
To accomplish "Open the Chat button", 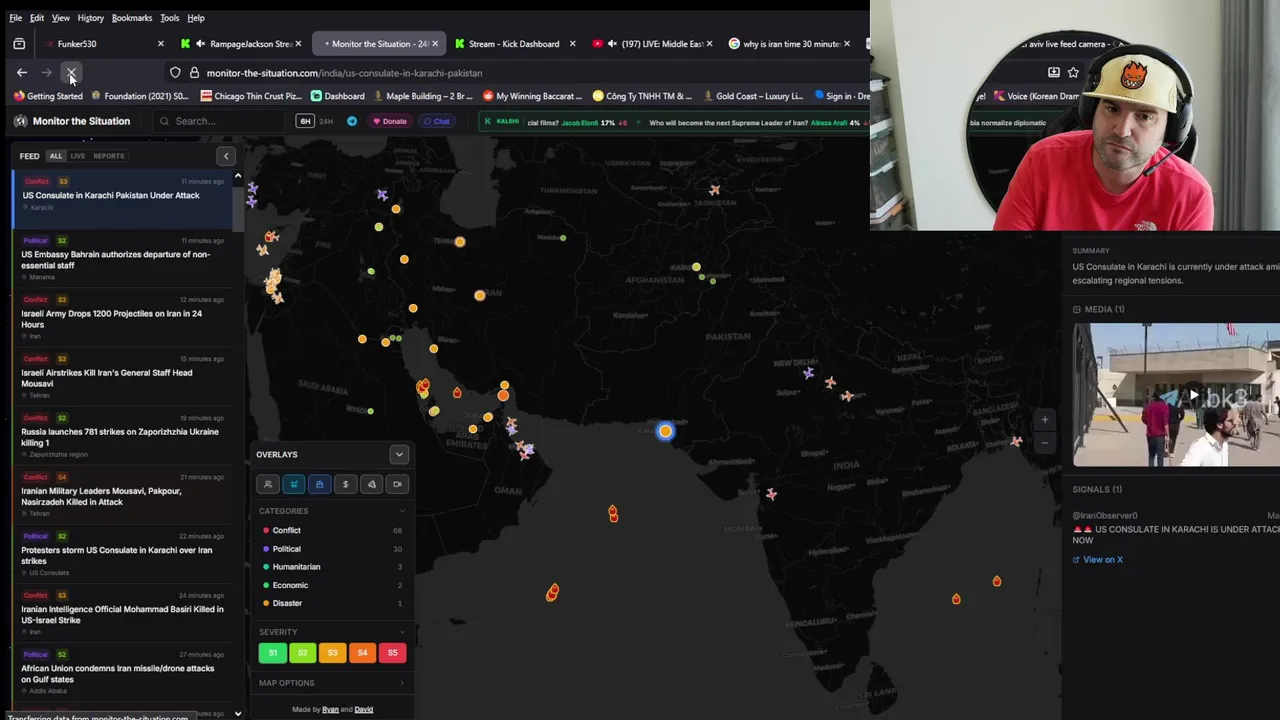I will [436, 121].
